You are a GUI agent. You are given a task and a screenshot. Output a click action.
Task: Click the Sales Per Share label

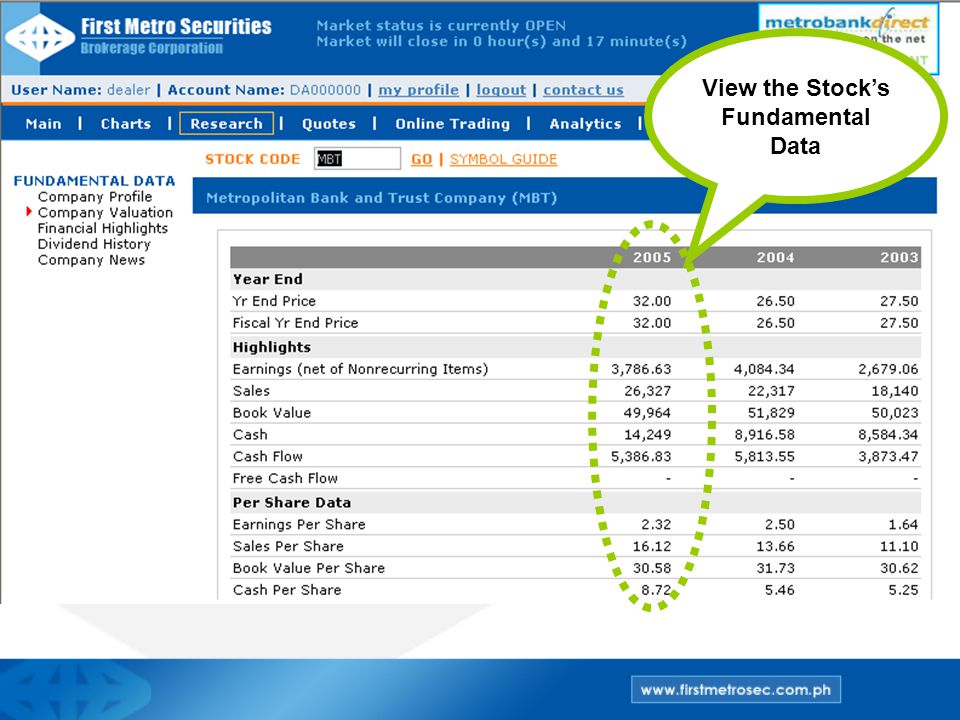(288, 546)
